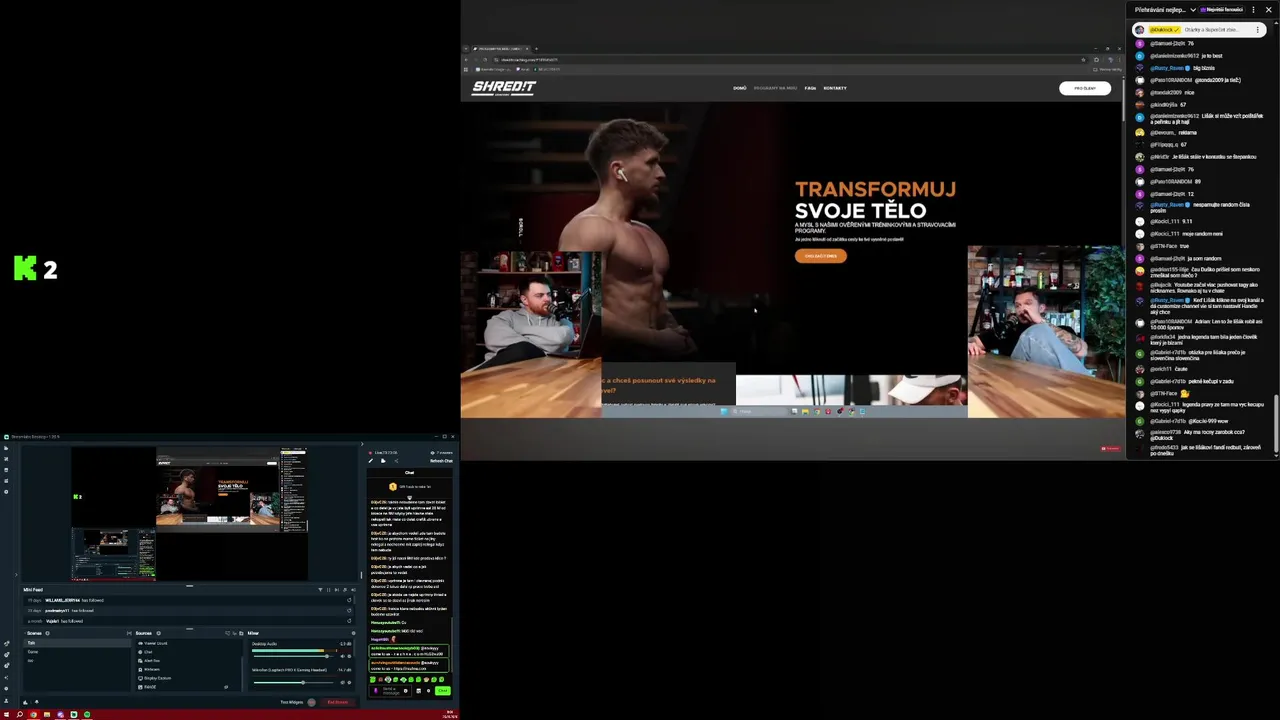Open Chrome from the Windows taskbar
The width and height of the screenshot is (1280, 720).
tap(33, 715)
